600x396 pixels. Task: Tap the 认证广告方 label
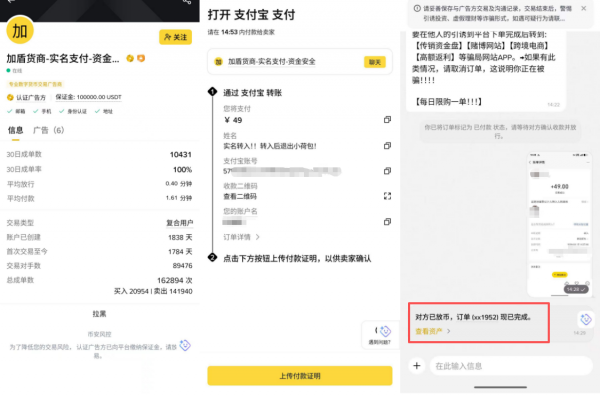(31, 98)
